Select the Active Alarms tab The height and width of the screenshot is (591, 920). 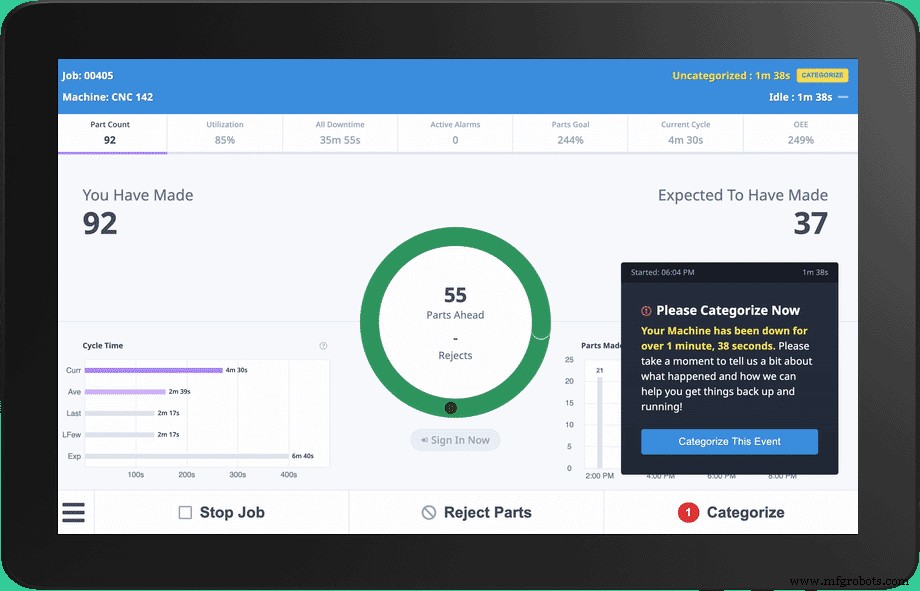(x=455, y=133)
